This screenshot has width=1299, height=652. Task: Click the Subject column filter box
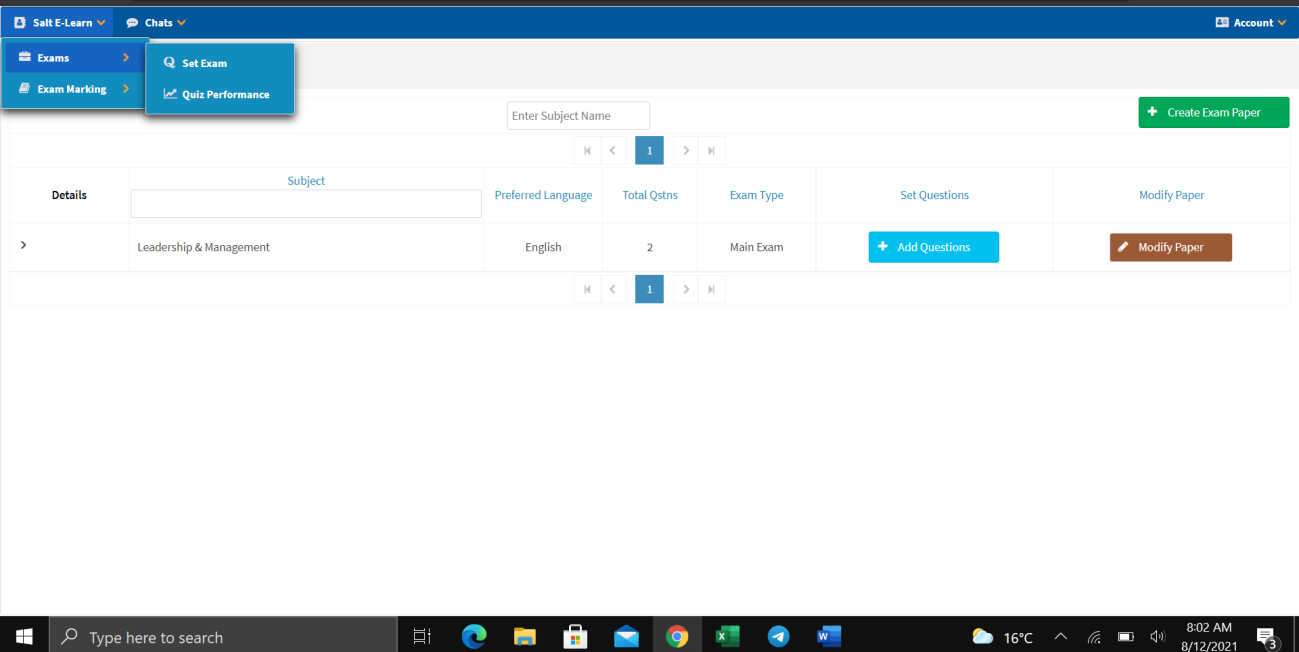point(306,204)
